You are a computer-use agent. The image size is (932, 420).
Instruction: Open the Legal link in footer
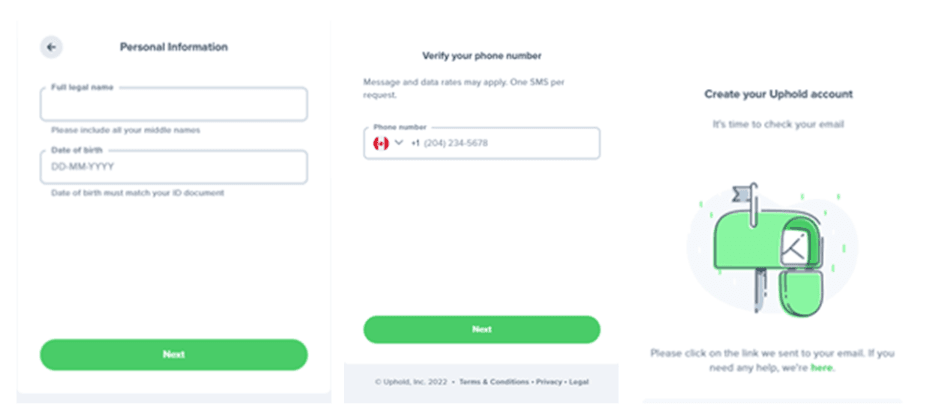[x=578, y=382]
